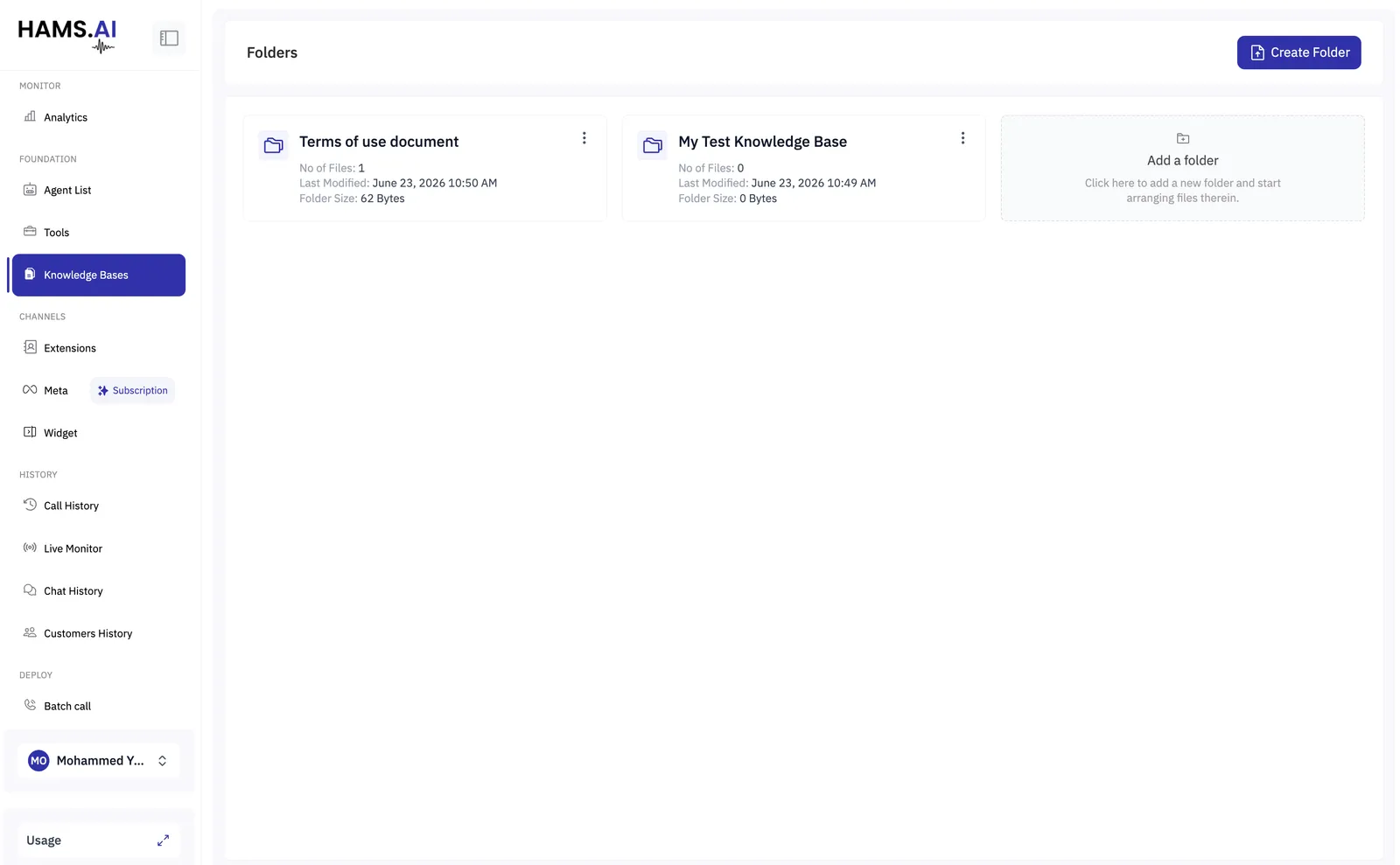The width and height of the screenshot is (1400, 865).
Task: Click the Chat History bubbles icon
Action: click(x=30, y=590)
